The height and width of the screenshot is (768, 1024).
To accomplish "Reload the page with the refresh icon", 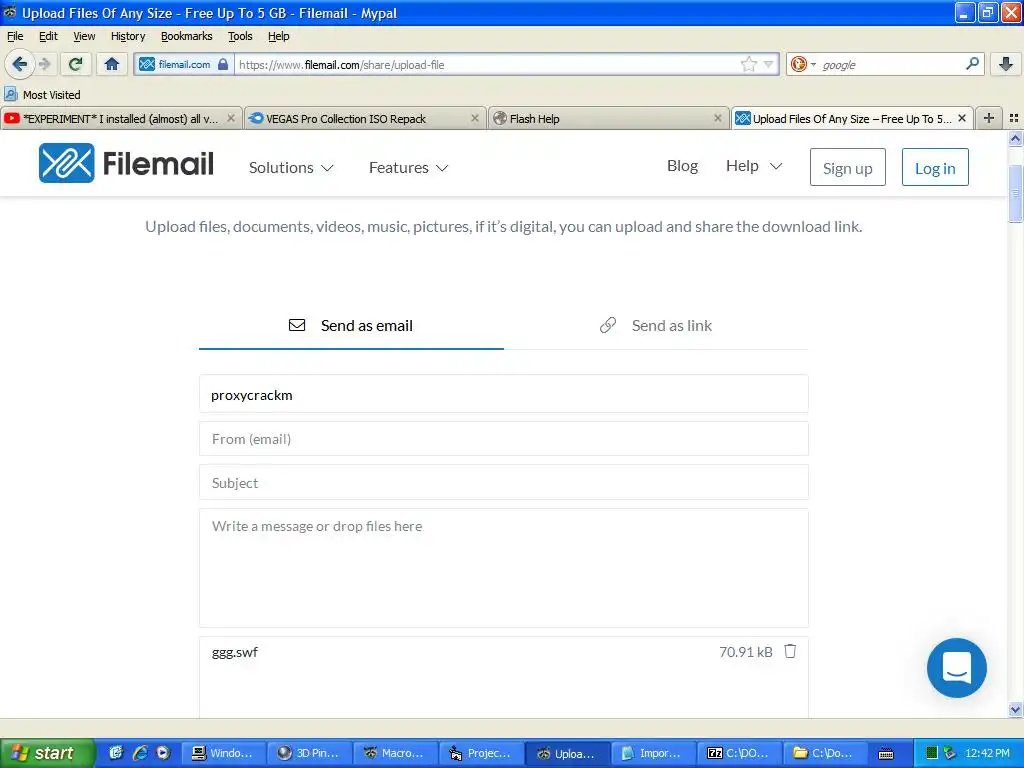I will 75,64.
